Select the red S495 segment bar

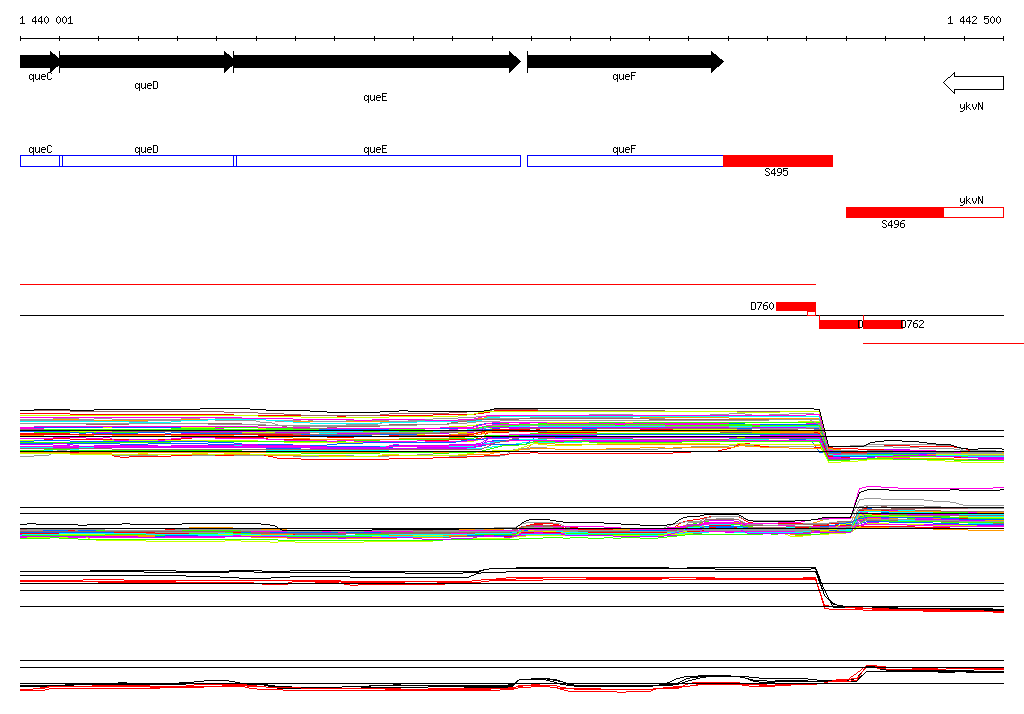click(778, 161)
